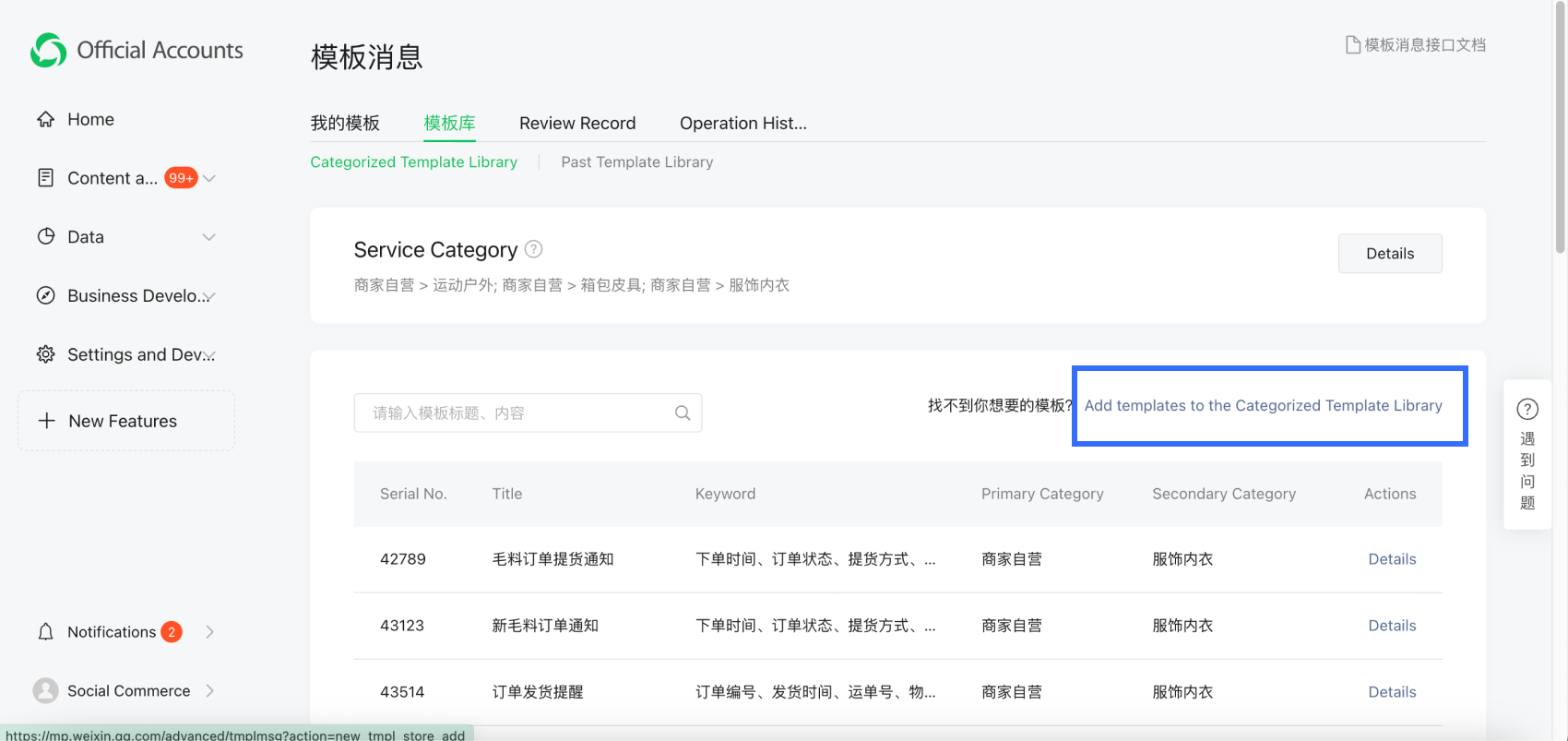Click serial number 43123

(x=402, y=626)
